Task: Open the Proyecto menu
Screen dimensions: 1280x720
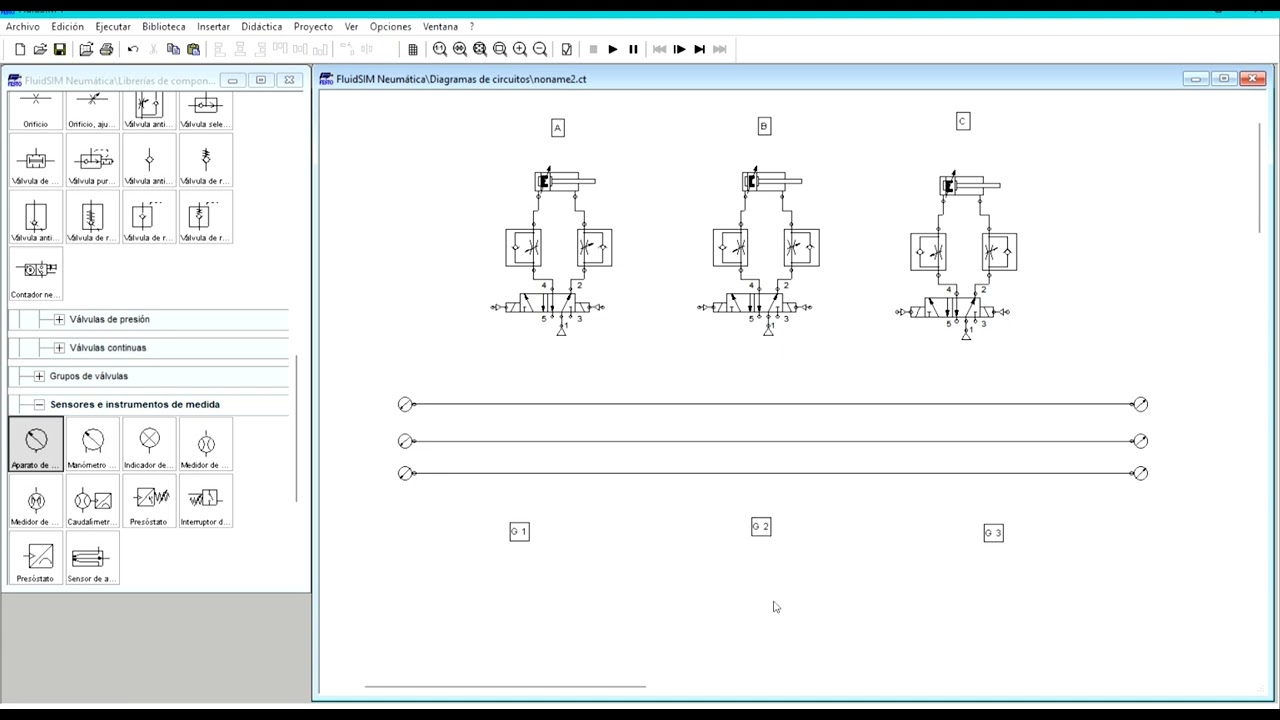Action: pyautogui.click(x=313, y=27)
